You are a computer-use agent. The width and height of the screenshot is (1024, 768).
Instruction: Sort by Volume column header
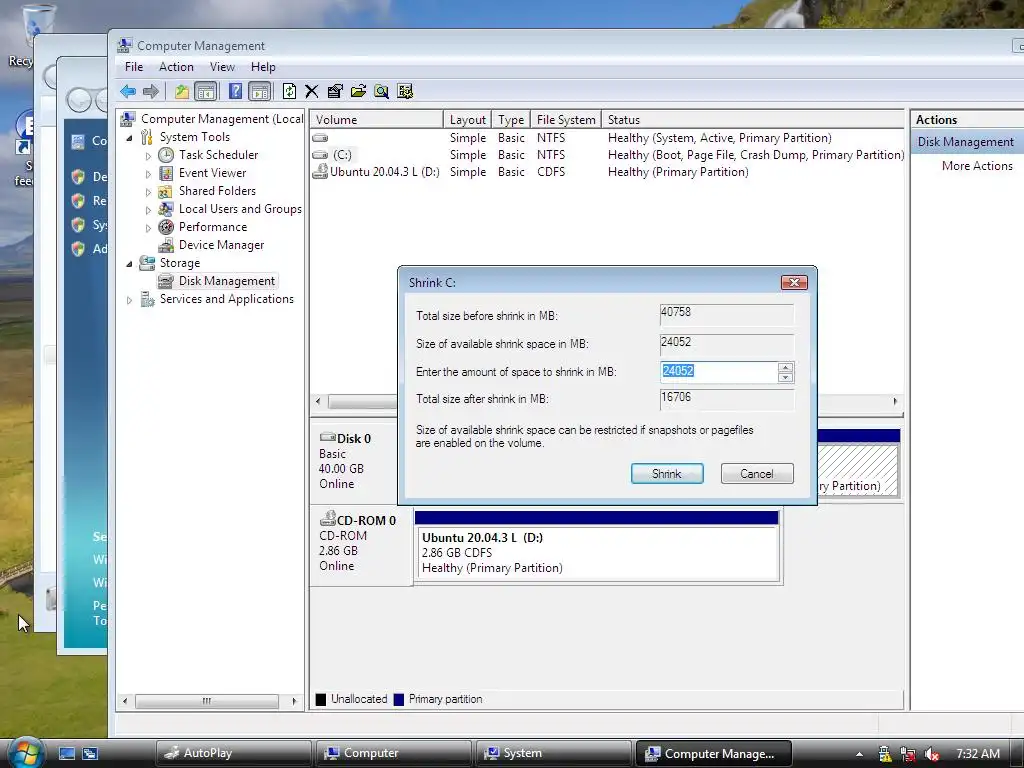point(376,120)
